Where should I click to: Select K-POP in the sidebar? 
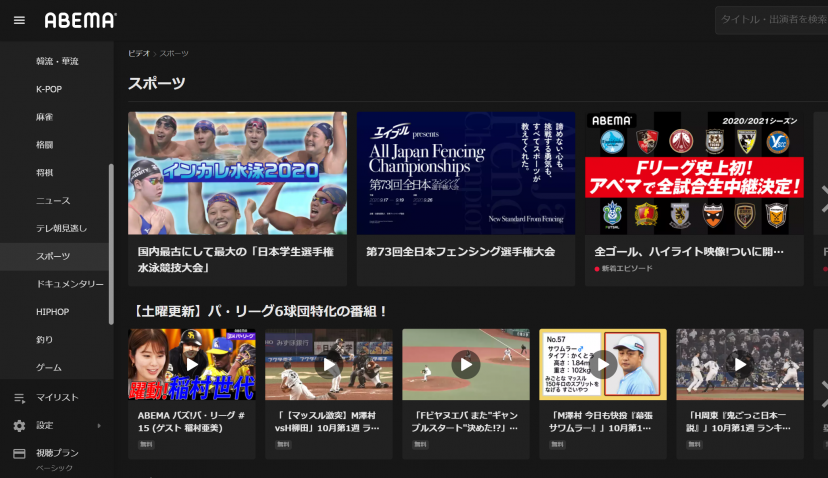[49, 89]
